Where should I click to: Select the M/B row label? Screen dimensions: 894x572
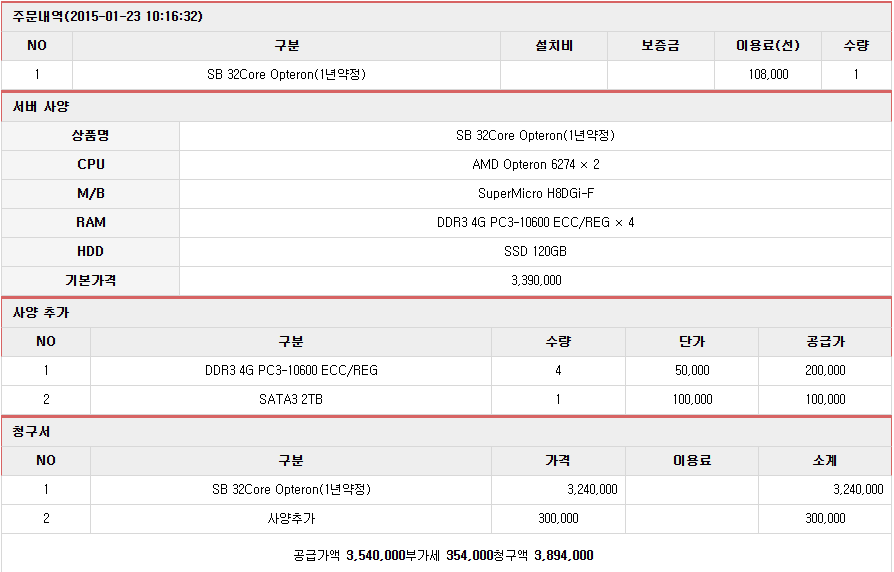tap(91, 193)
